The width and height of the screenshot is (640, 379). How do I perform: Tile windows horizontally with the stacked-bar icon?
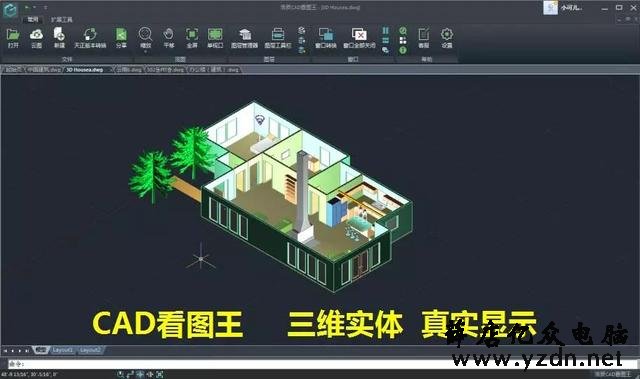[x=385, y=40]
